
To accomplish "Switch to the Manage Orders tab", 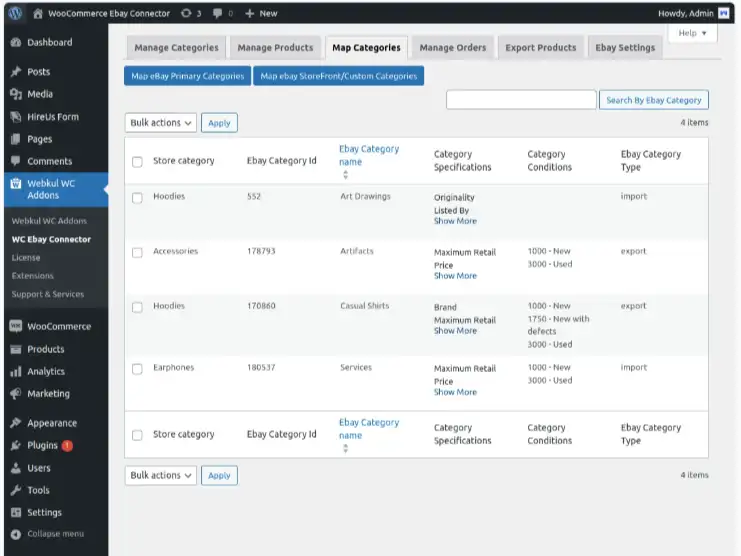I will pos(452,47).
